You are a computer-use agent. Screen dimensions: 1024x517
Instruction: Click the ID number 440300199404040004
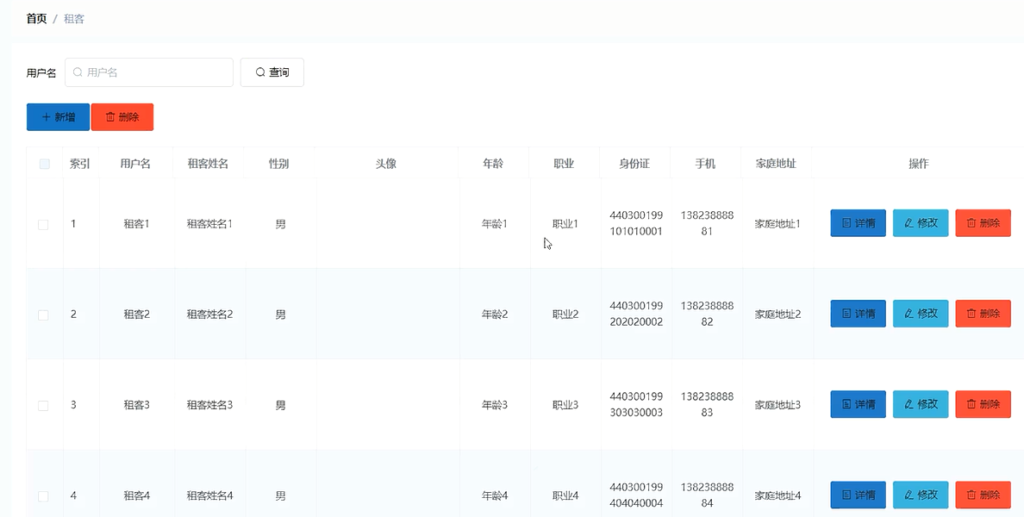(636, 495)
